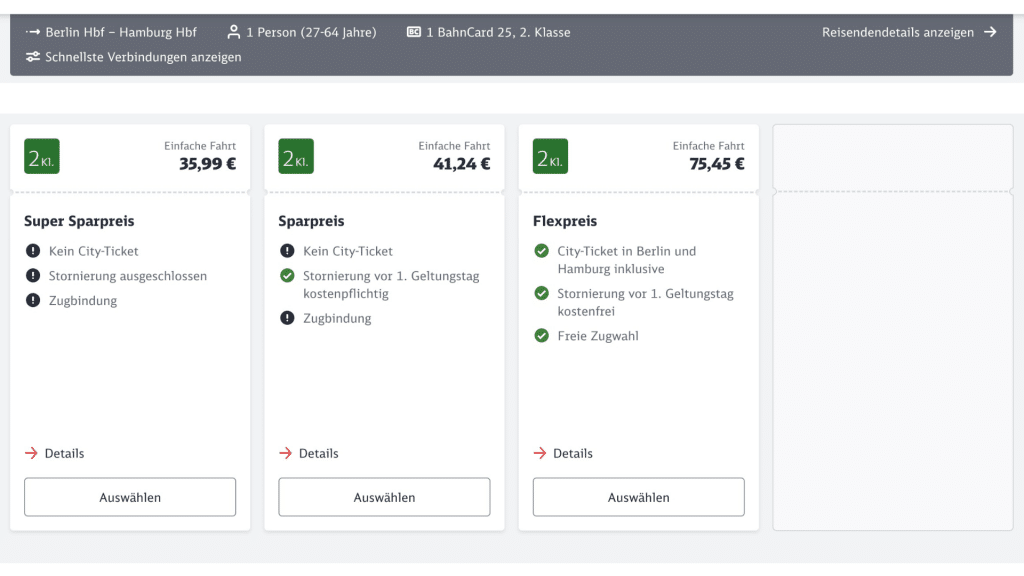The height and width of the screenshot is (576, 1024).
Task: Toggle Schnellste Verbindungen anzeigen
Action: point(143,57)
